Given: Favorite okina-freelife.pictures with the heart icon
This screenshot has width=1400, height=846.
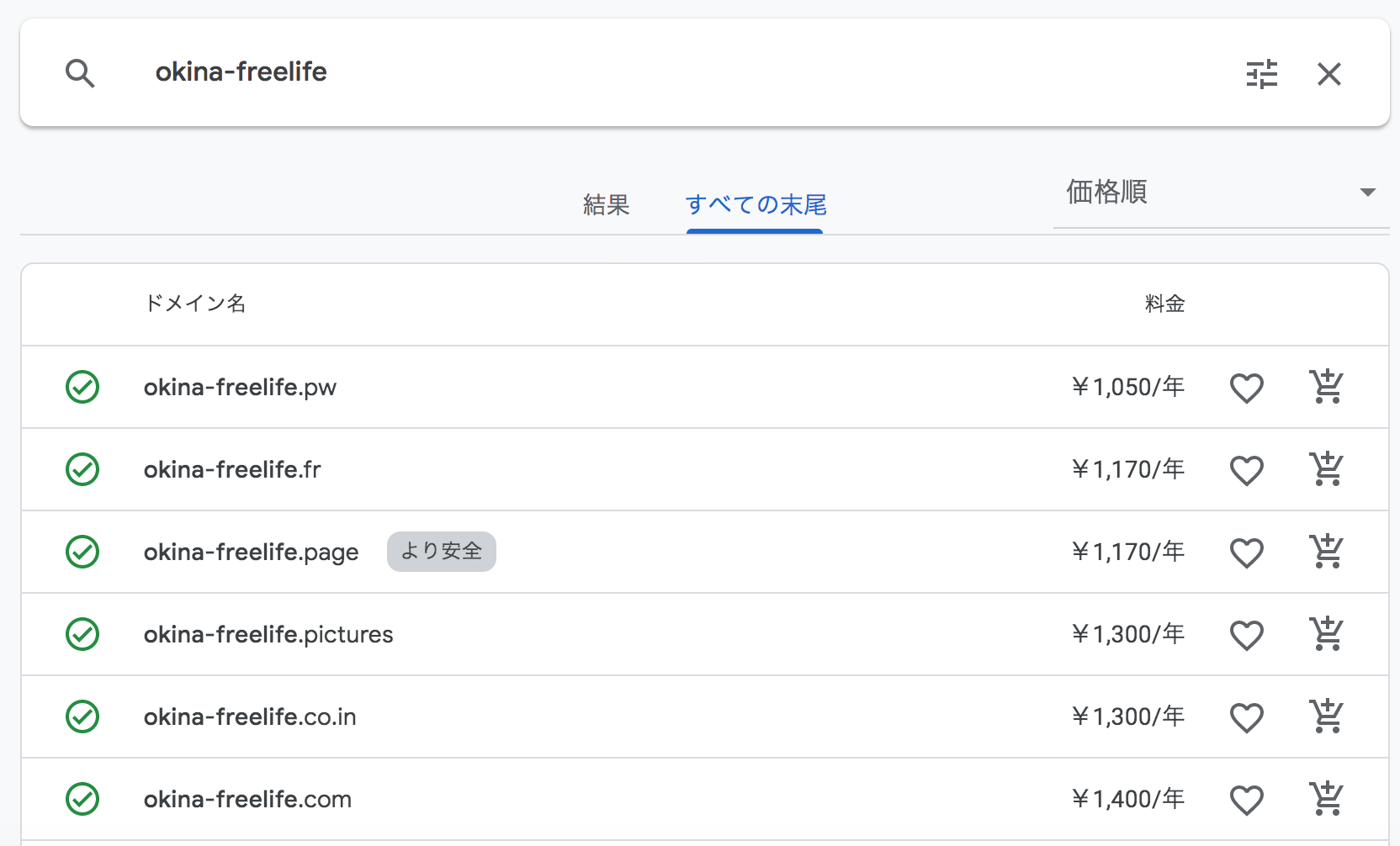Looking at the screenshot, I should tap(1247, 635).
